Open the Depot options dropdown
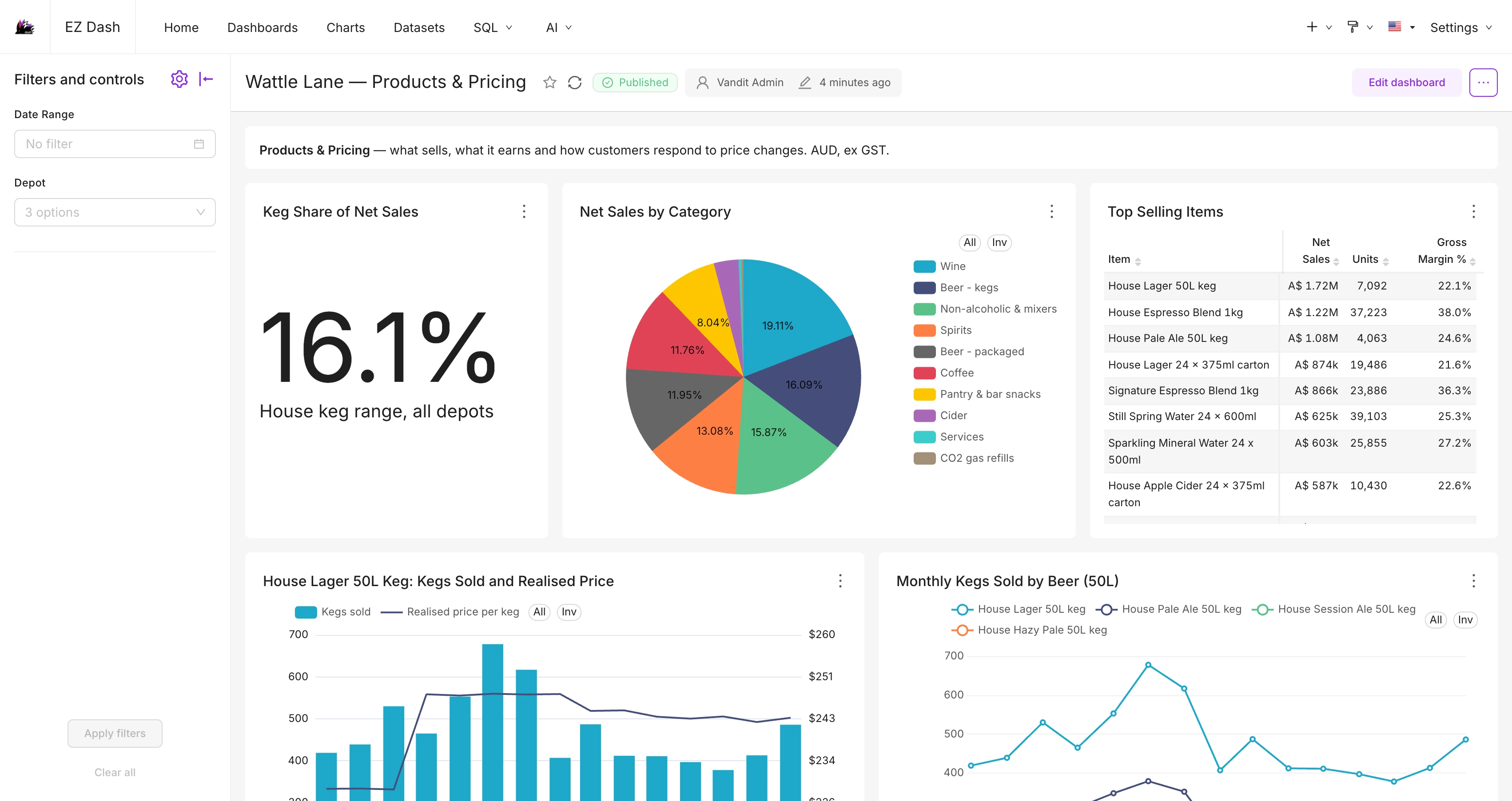The width and height of the screenshot is (1512, 801). pos(115,212)
